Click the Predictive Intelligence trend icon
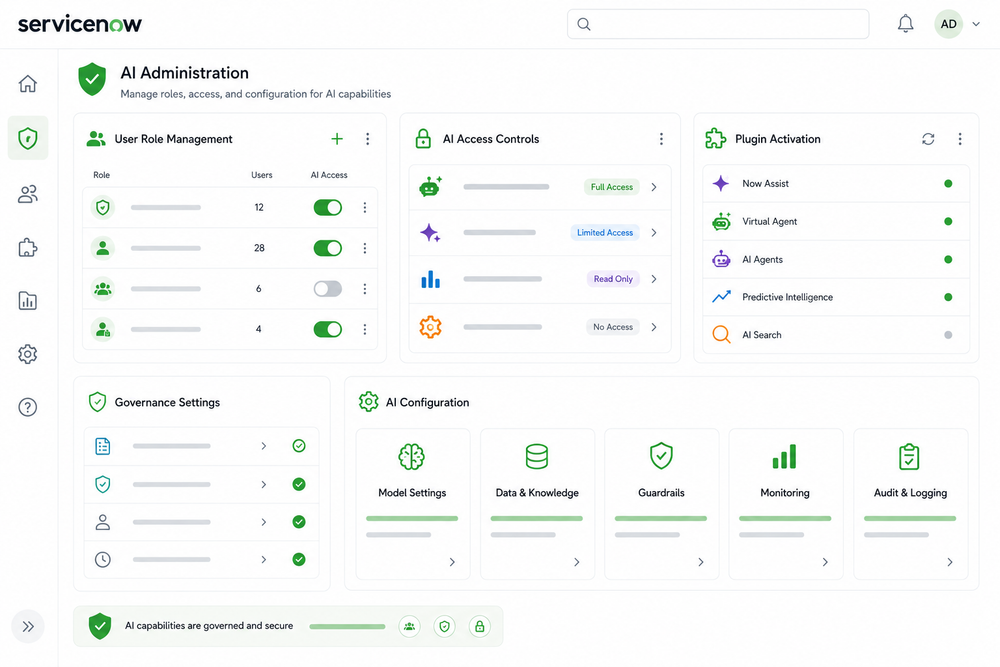This screenshot has width=1000, height=667. click(x=721, y=297)
